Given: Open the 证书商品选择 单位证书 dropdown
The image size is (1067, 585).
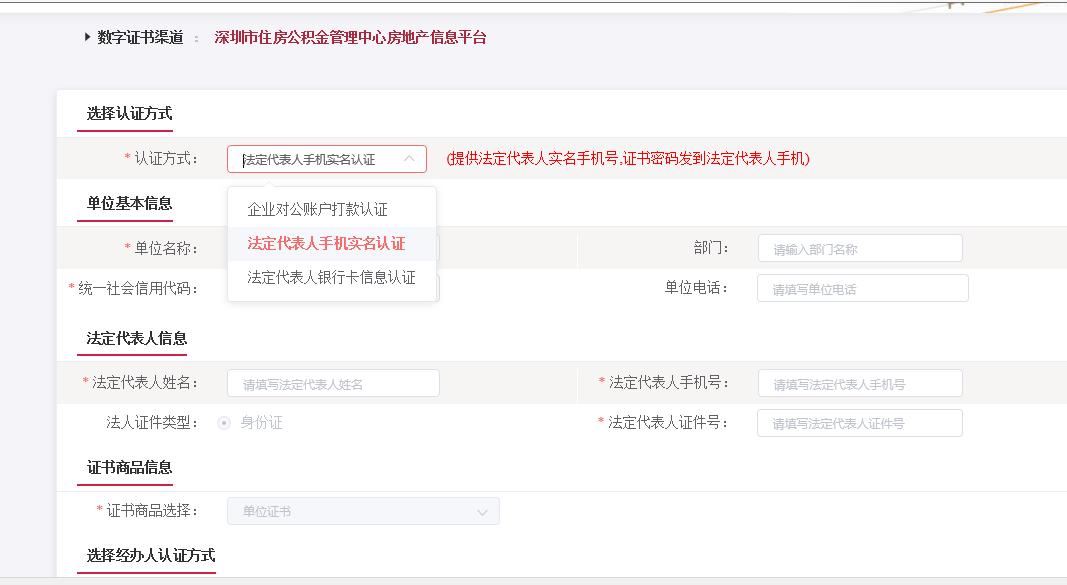Looking at the screenshot, I should click(x=363, y=512).
